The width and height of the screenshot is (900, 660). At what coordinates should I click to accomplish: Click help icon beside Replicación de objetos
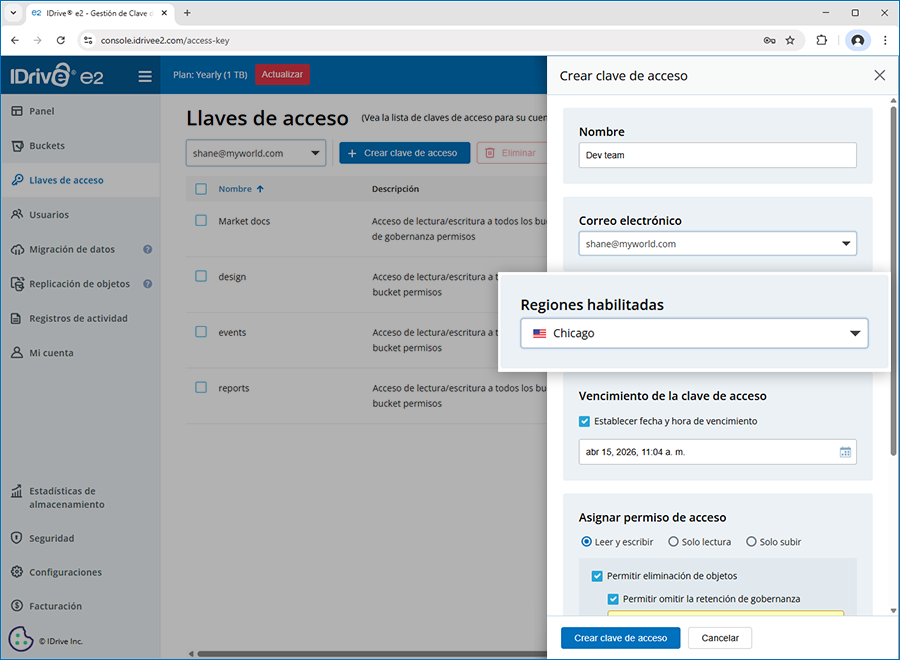tap(147, 284)
